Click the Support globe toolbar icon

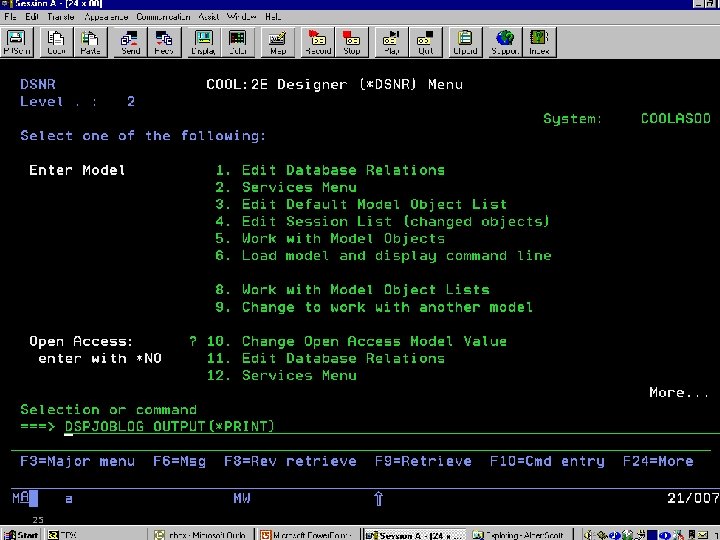pos(505,42)
